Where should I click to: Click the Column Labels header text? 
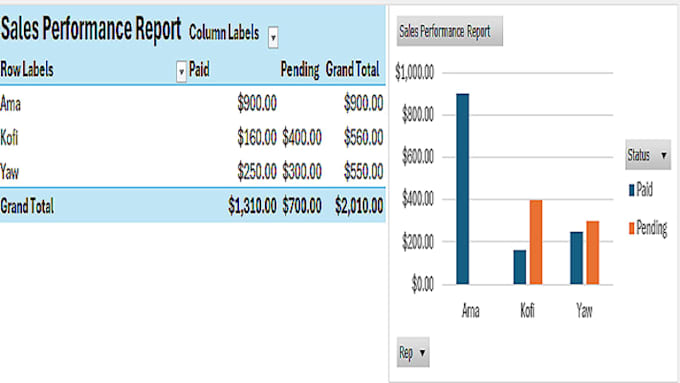(x=224, y=33)
